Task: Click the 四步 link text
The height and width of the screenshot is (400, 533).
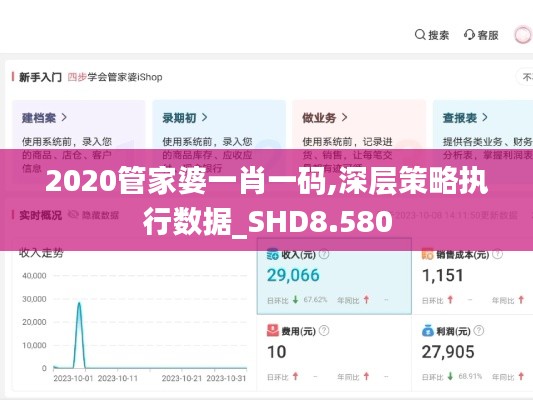Action: [x=77, y=77]
